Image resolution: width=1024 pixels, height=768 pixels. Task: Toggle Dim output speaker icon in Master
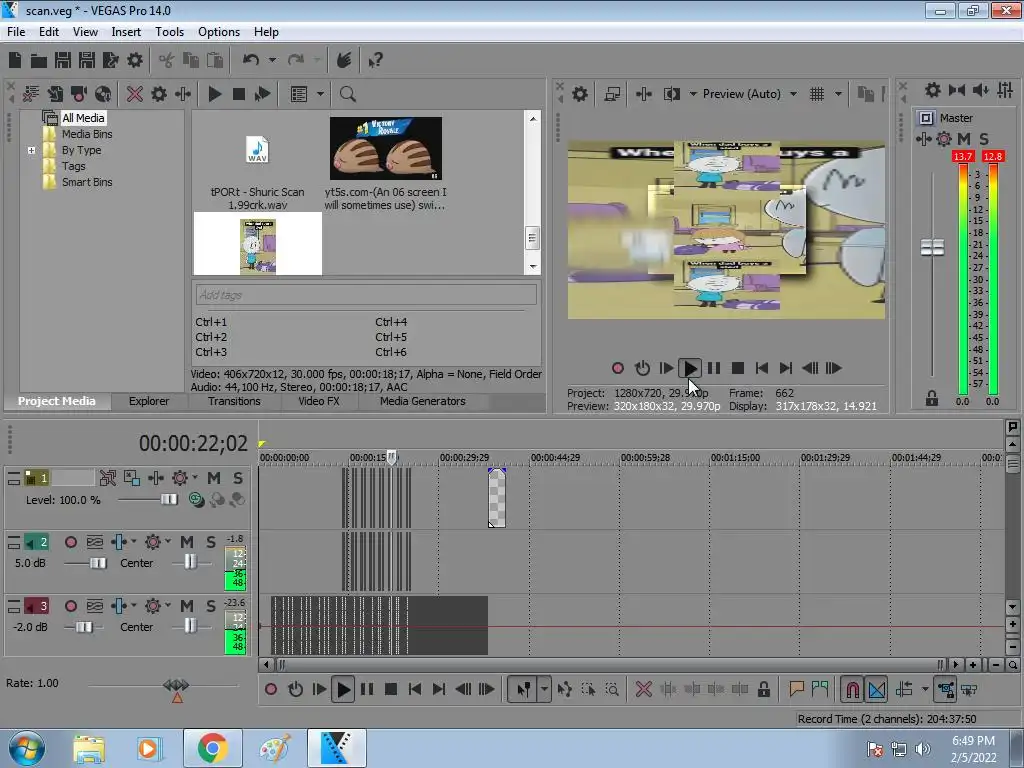coord(981,90)
